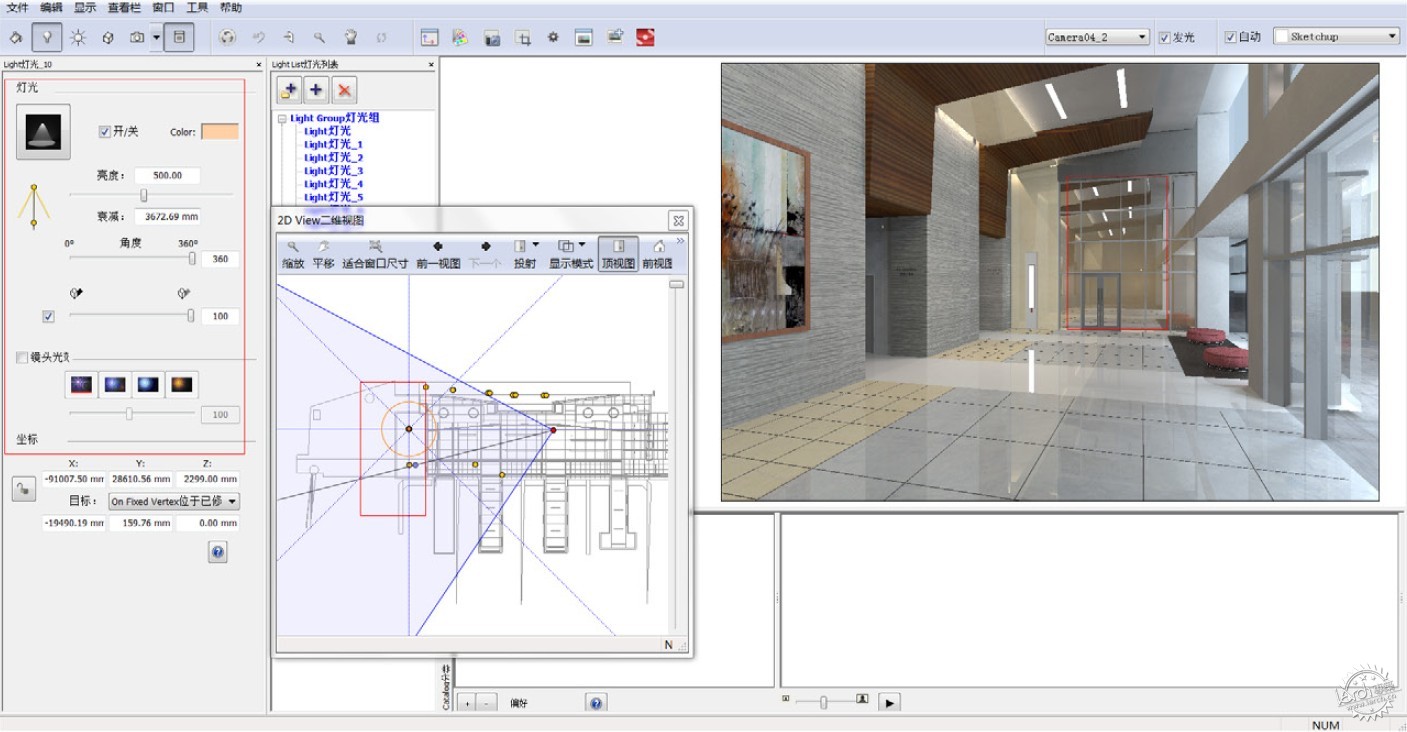Go to 前一视图 previous view
Screen dimensions: 1407x732
click(x=438, y=256)
